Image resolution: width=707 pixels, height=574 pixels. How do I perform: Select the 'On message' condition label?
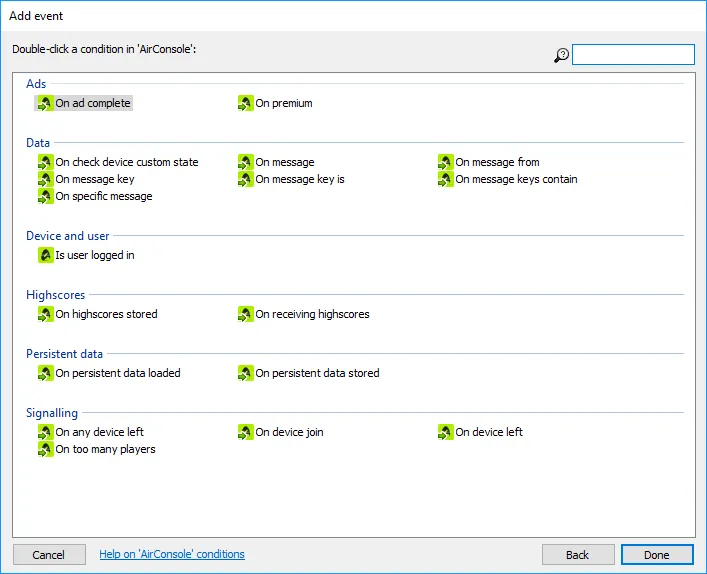[285, 162]
